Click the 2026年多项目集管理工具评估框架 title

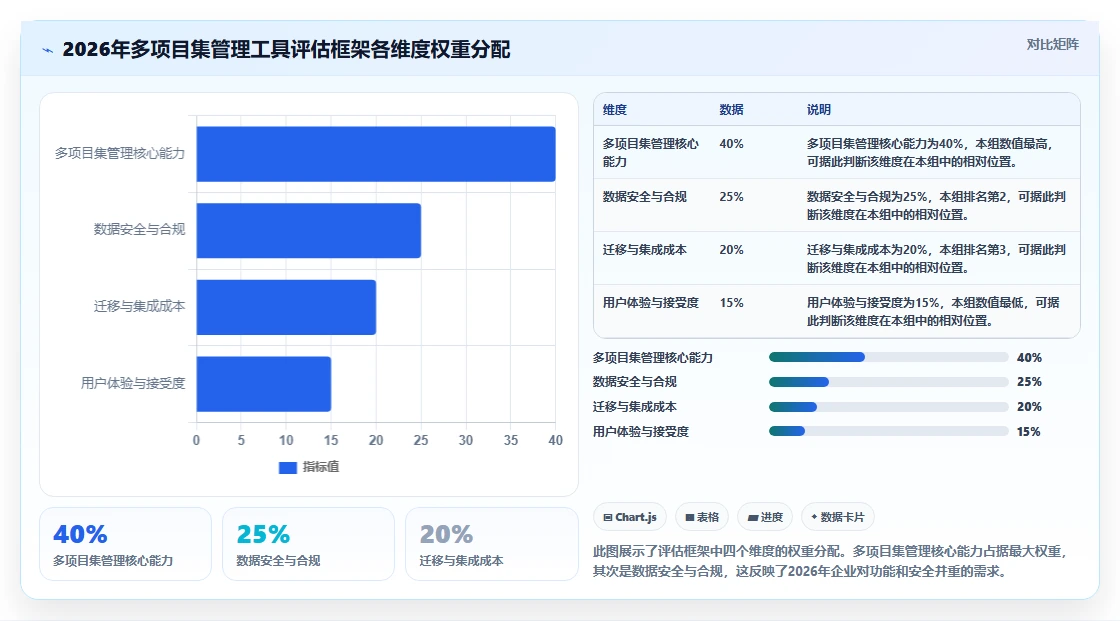[286, 49]
